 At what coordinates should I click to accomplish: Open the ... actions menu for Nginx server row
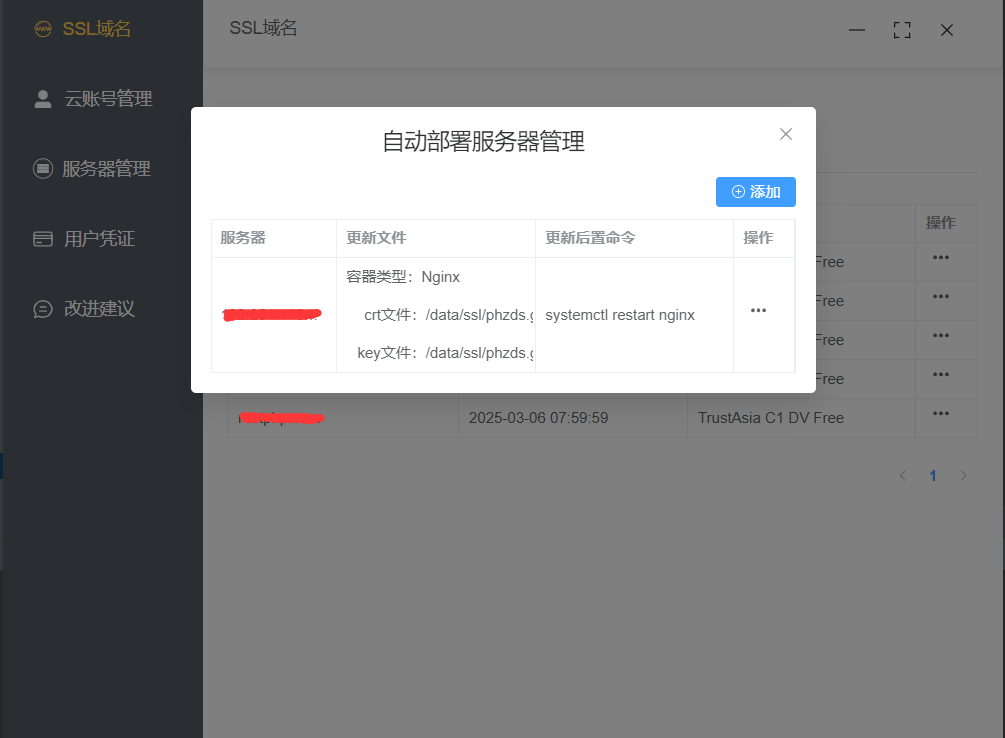759,311
